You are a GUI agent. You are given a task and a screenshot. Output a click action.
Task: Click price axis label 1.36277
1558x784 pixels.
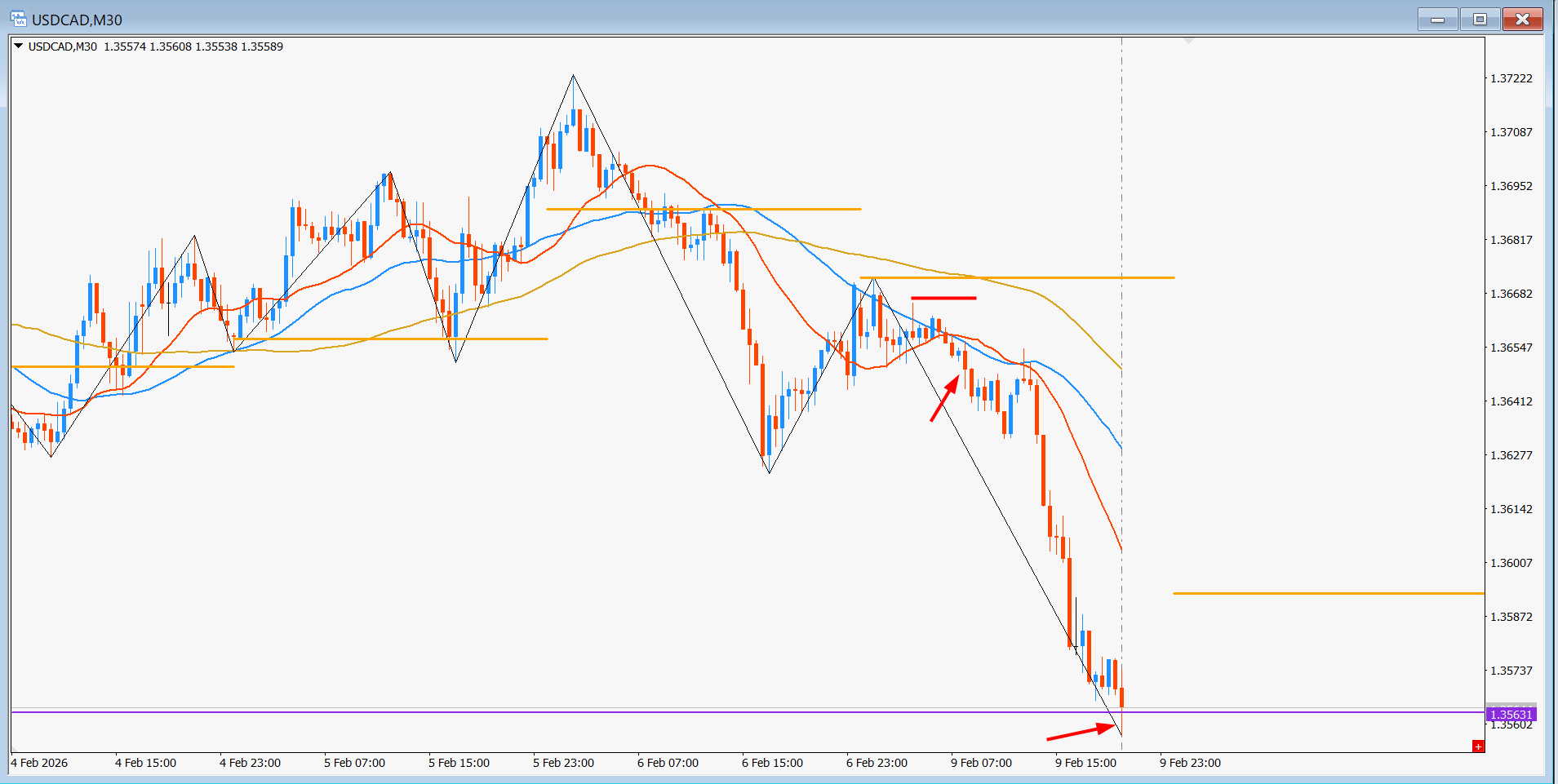1511,455
